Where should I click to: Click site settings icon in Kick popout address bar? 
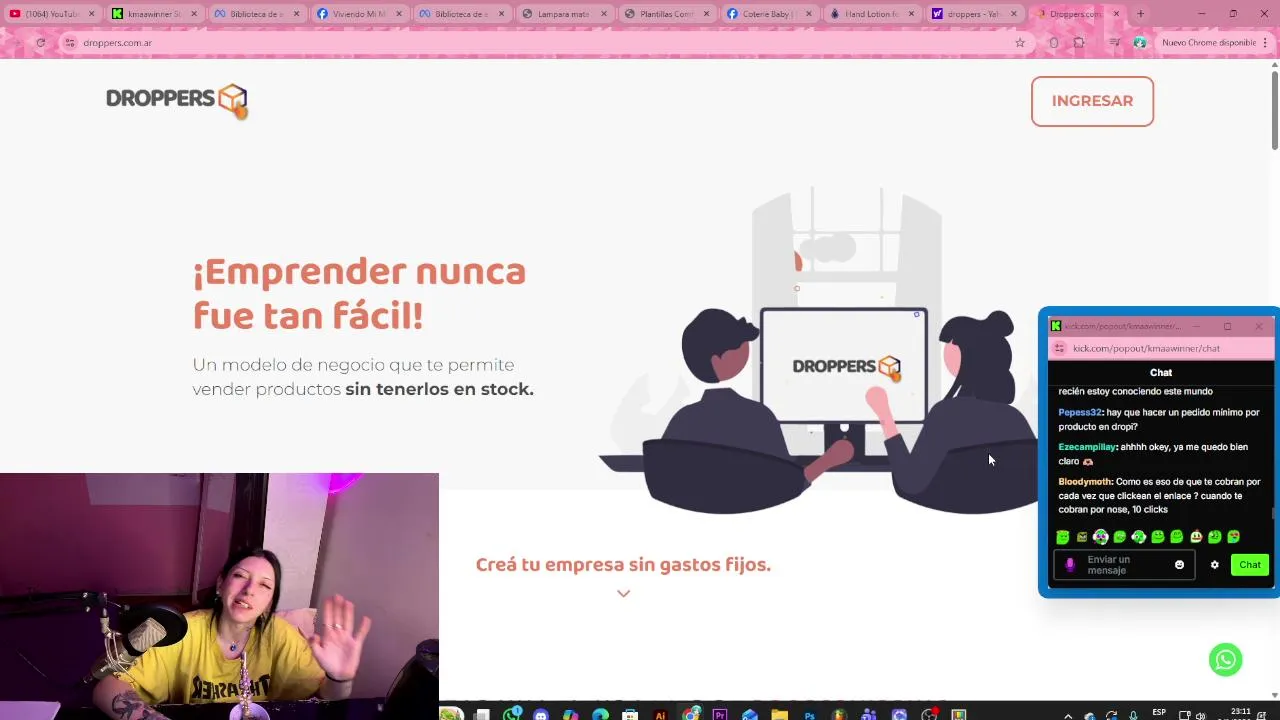1061,348
